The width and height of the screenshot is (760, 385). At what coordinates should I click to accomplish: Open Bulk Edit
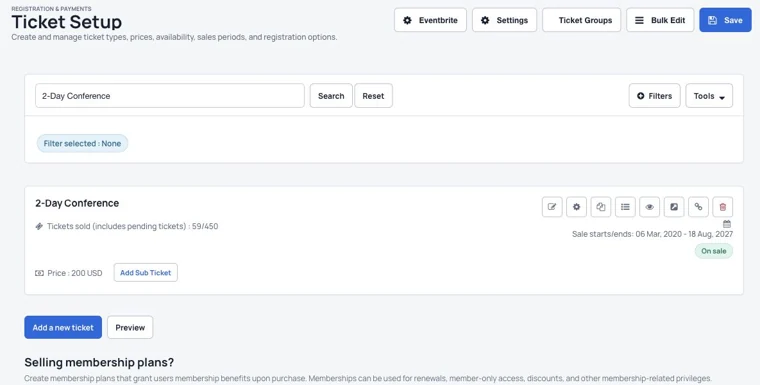click(660, 20)
